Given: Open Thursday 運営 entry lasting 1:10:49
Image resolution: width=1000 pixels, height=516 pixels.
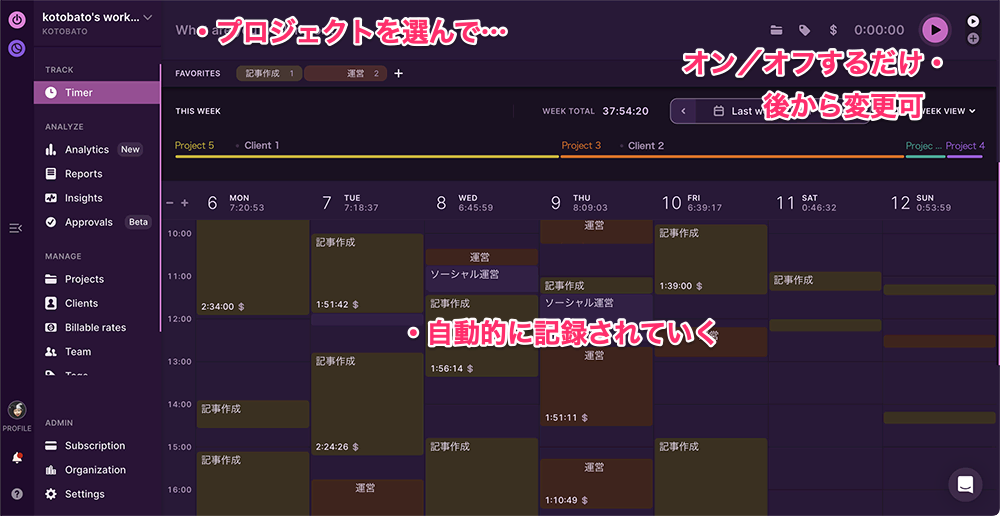Looking at the screenshot, I should pos(596,483).
